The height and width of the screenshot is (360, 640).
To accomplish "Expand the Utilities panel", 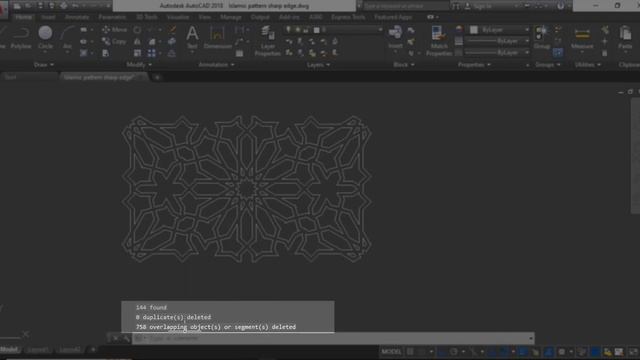I will coord(587,65).
